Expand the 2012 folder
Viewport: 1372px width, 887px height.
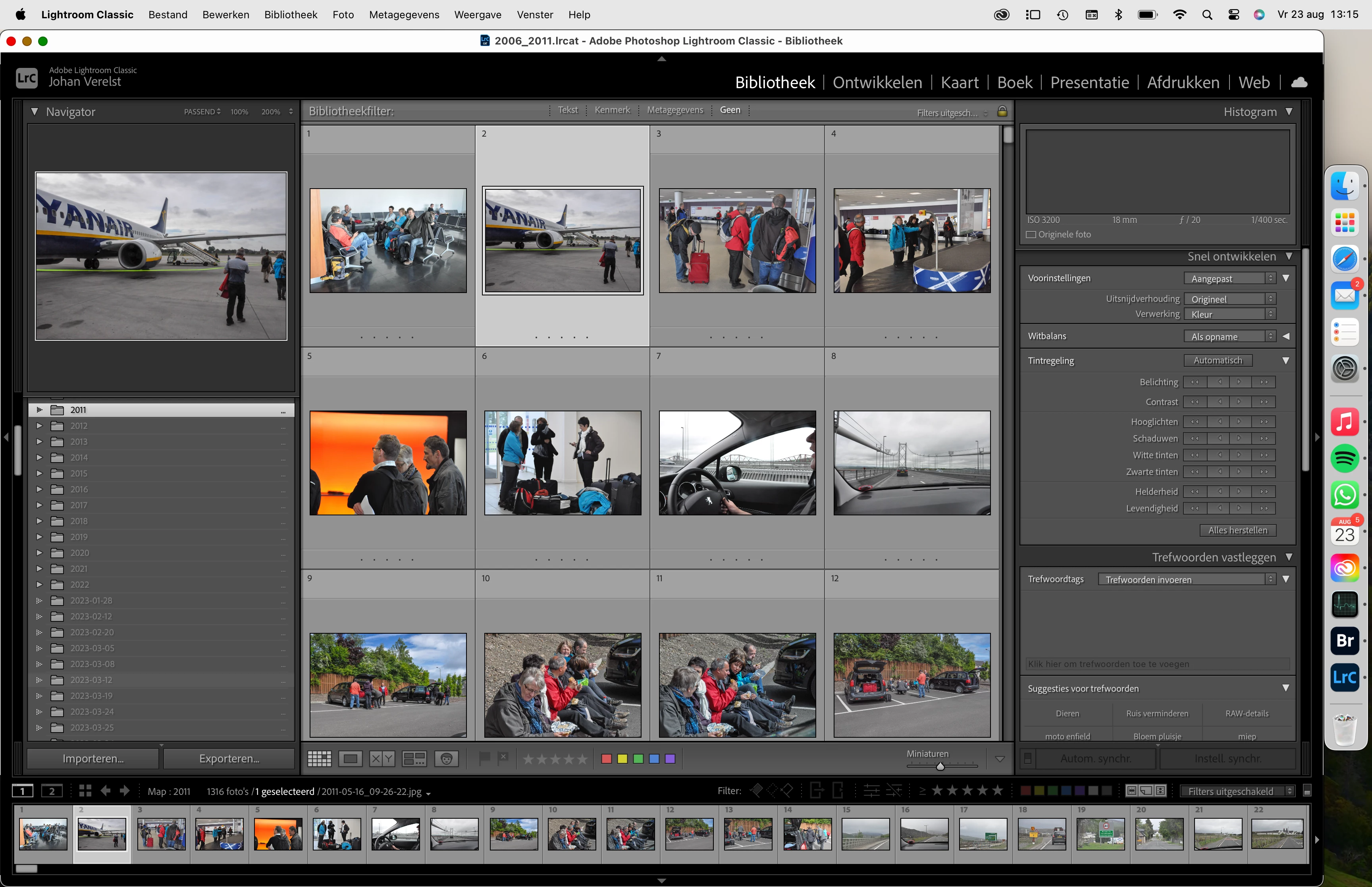click(x=39, y=426)
